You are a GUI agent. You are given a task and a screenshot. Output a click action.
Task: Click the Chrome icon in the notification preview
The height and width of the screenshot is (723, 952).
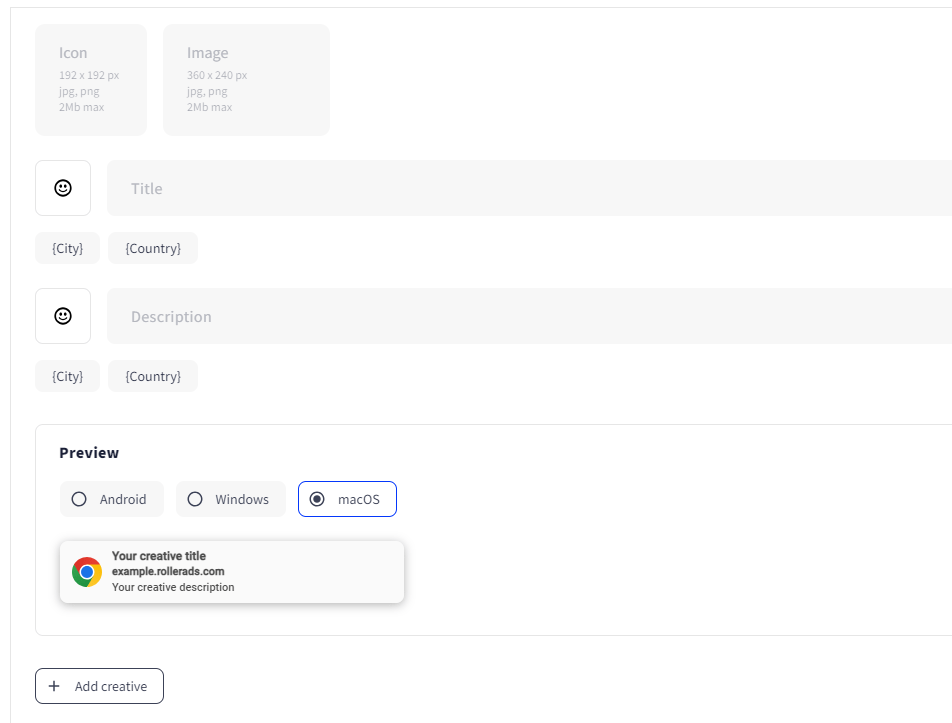tap(87, 572)
